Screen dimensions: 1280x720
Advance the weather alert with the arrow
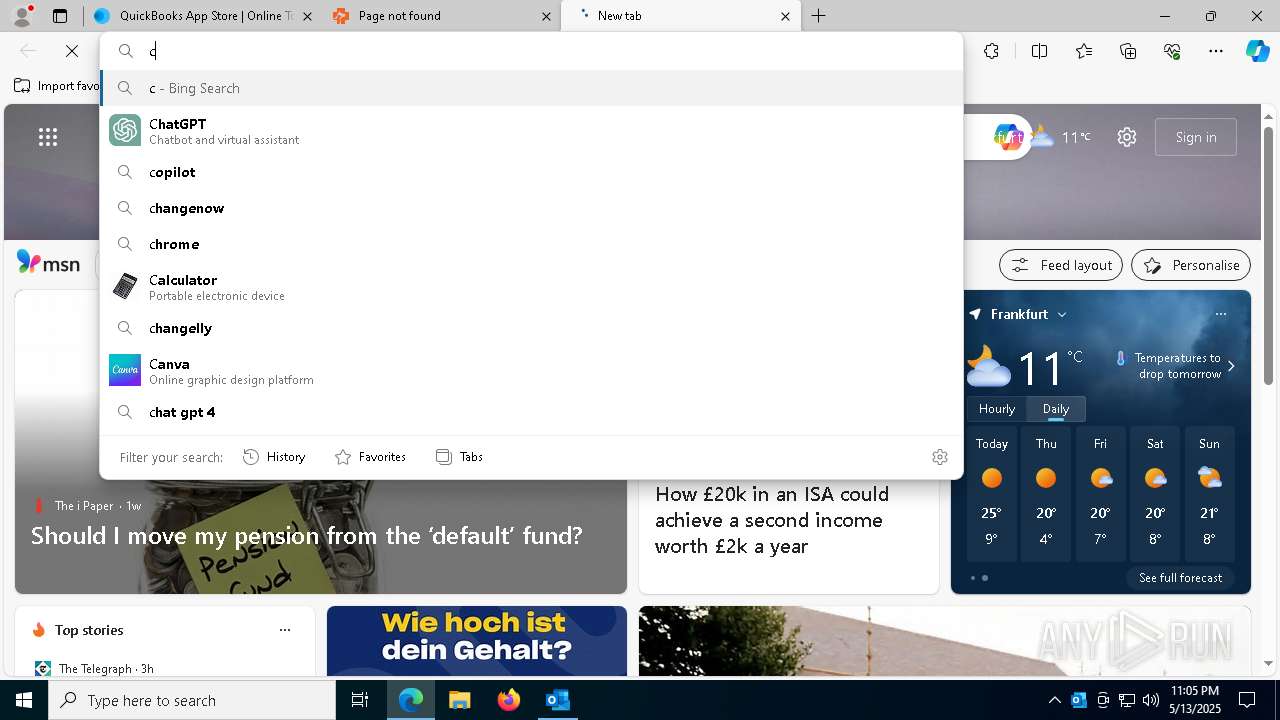(1231, 366)
